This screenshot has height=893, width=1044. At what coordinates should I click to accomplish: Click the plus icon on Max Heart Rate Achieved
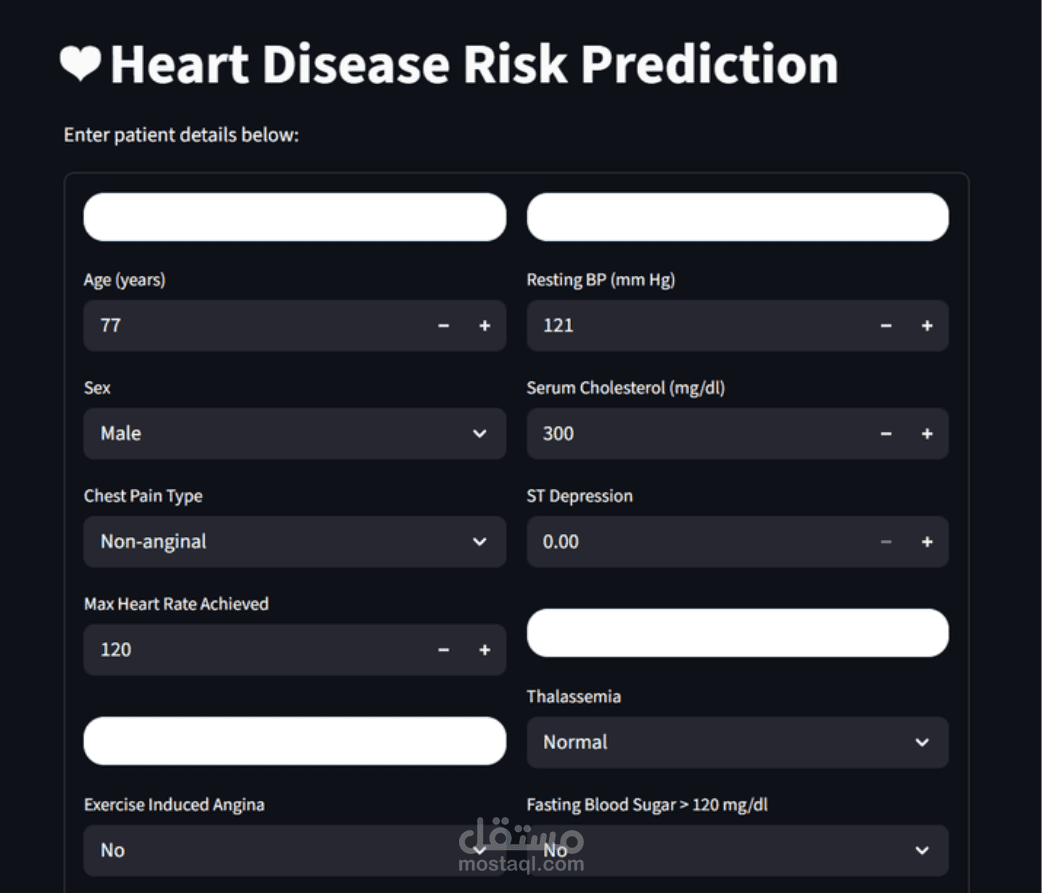coord(485,649)
